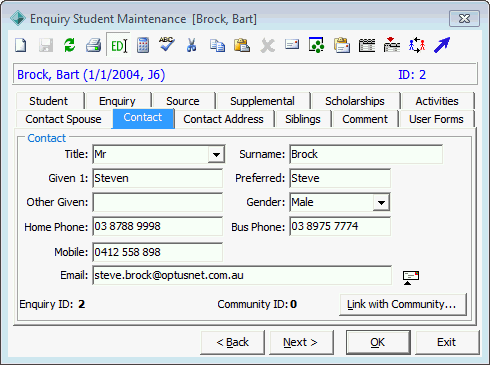Close the Enquiry Student Maintenance window
This screenshot has width=490, height=365.
[464, 18]
